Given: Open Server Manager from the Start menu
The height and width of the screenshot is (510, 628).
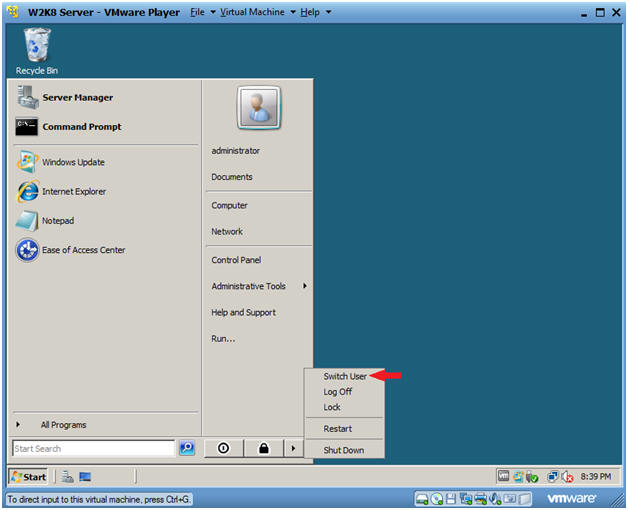Looking at the screenshot, I should coord(106,97).
